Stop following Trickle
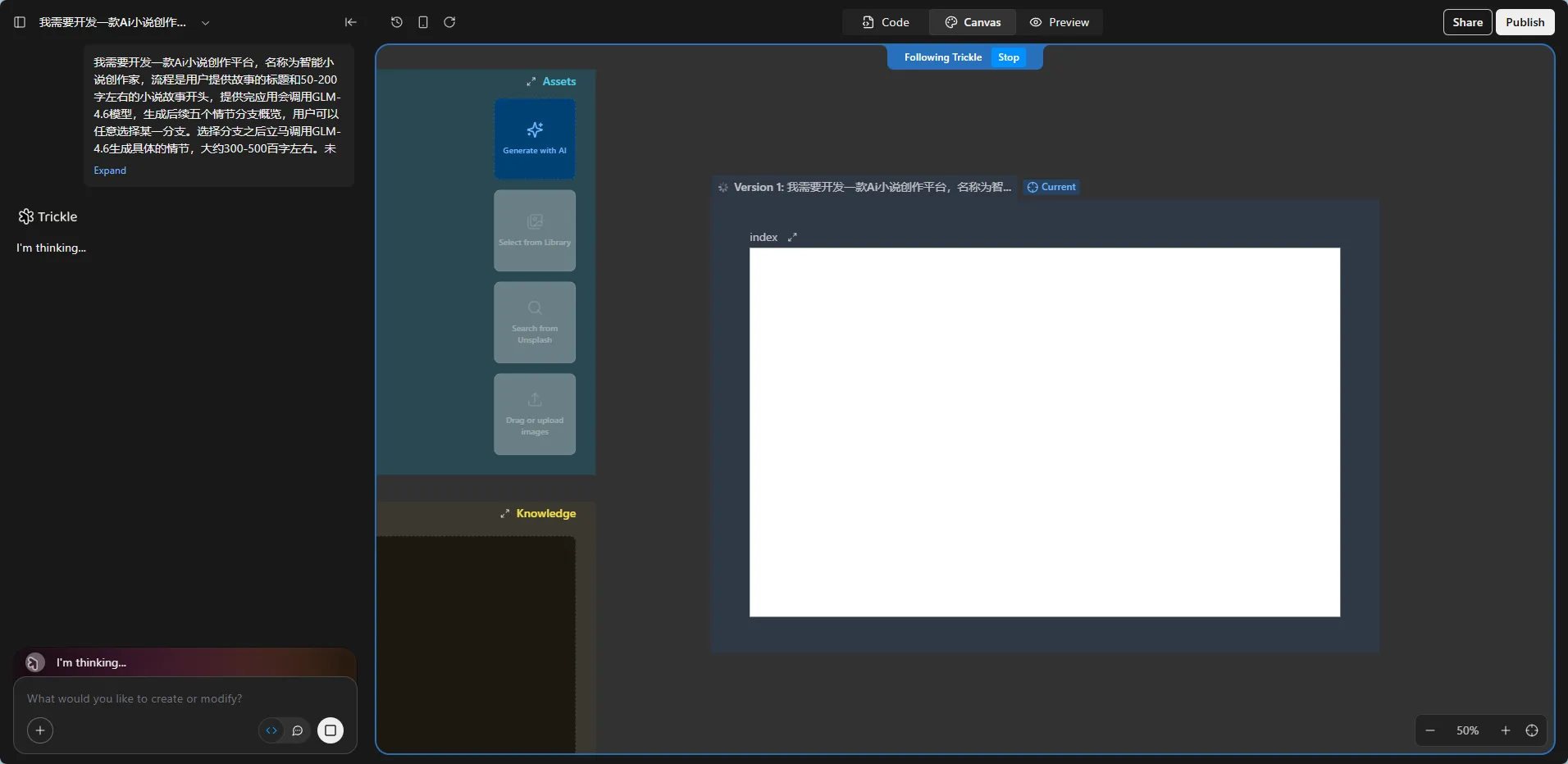 click(x=1008, y=57)
